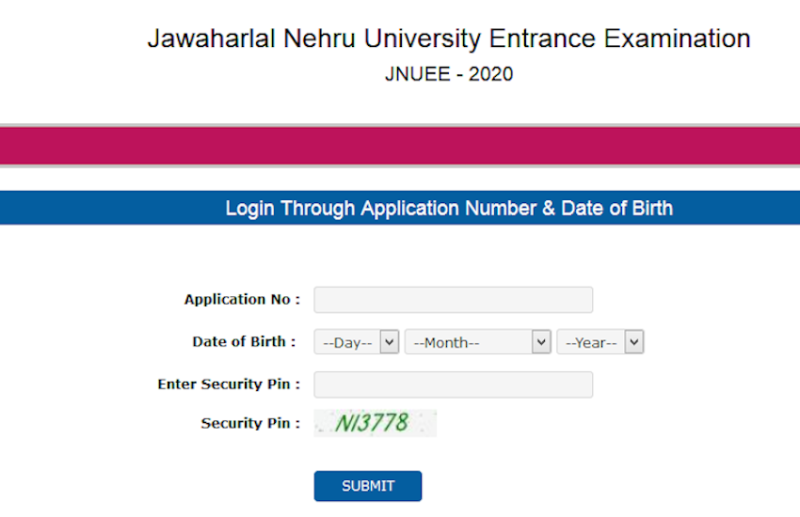Viewport: 800px width, 517px height.
Task: Click the green security pin captcha image
Action: [375, 423]
